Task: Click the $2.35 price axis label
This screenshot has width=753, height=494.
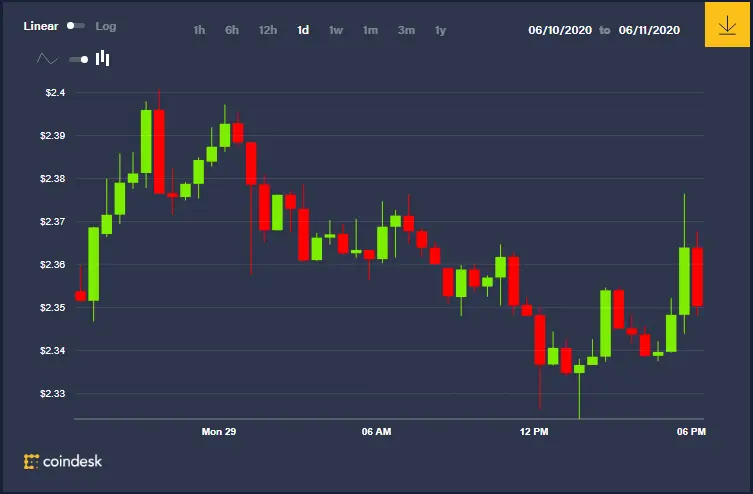Action: pyautogui.click(x=53, y=307)
